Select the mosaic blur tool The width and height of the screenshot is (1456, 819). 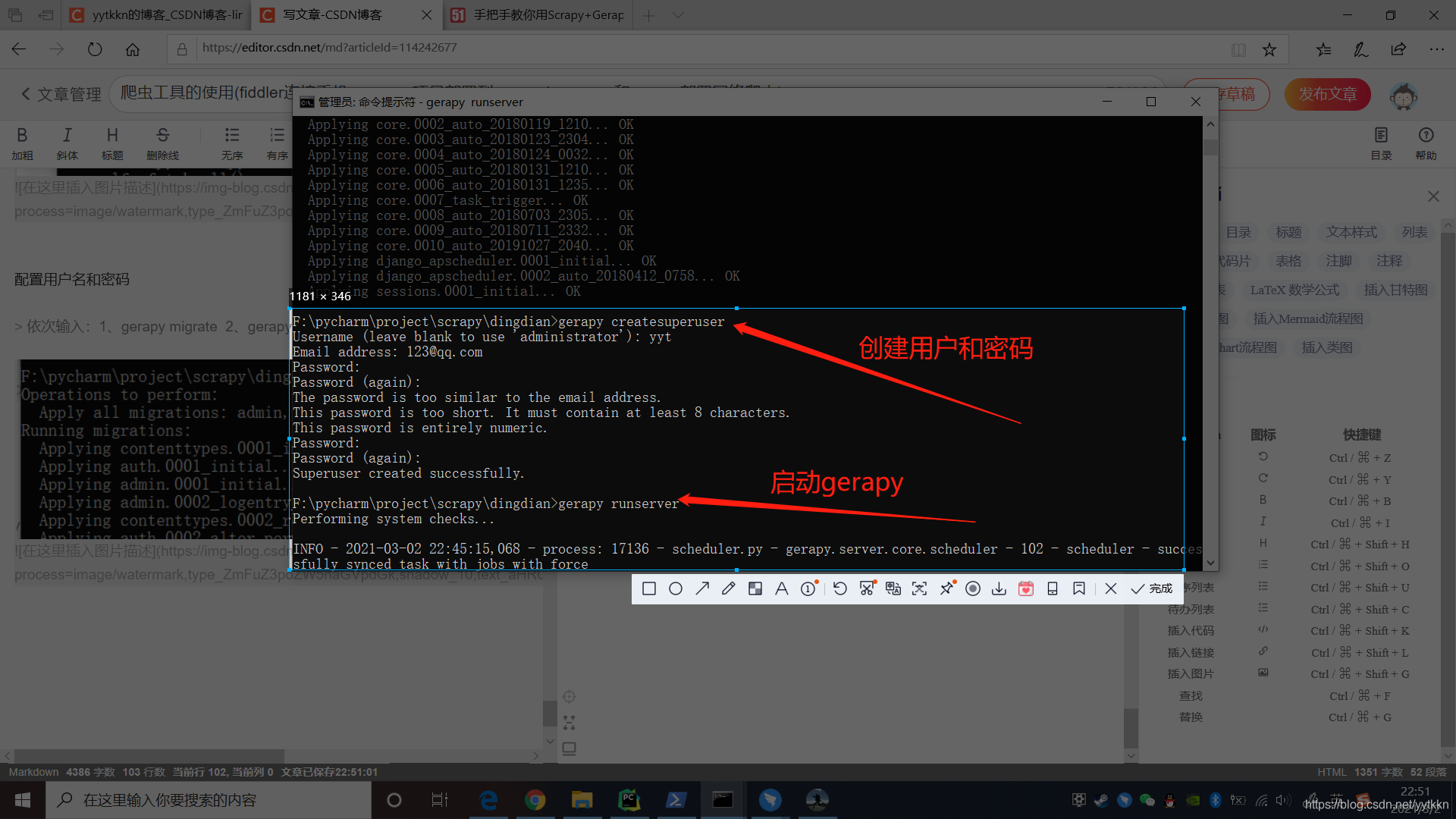(x=755, y=589)
